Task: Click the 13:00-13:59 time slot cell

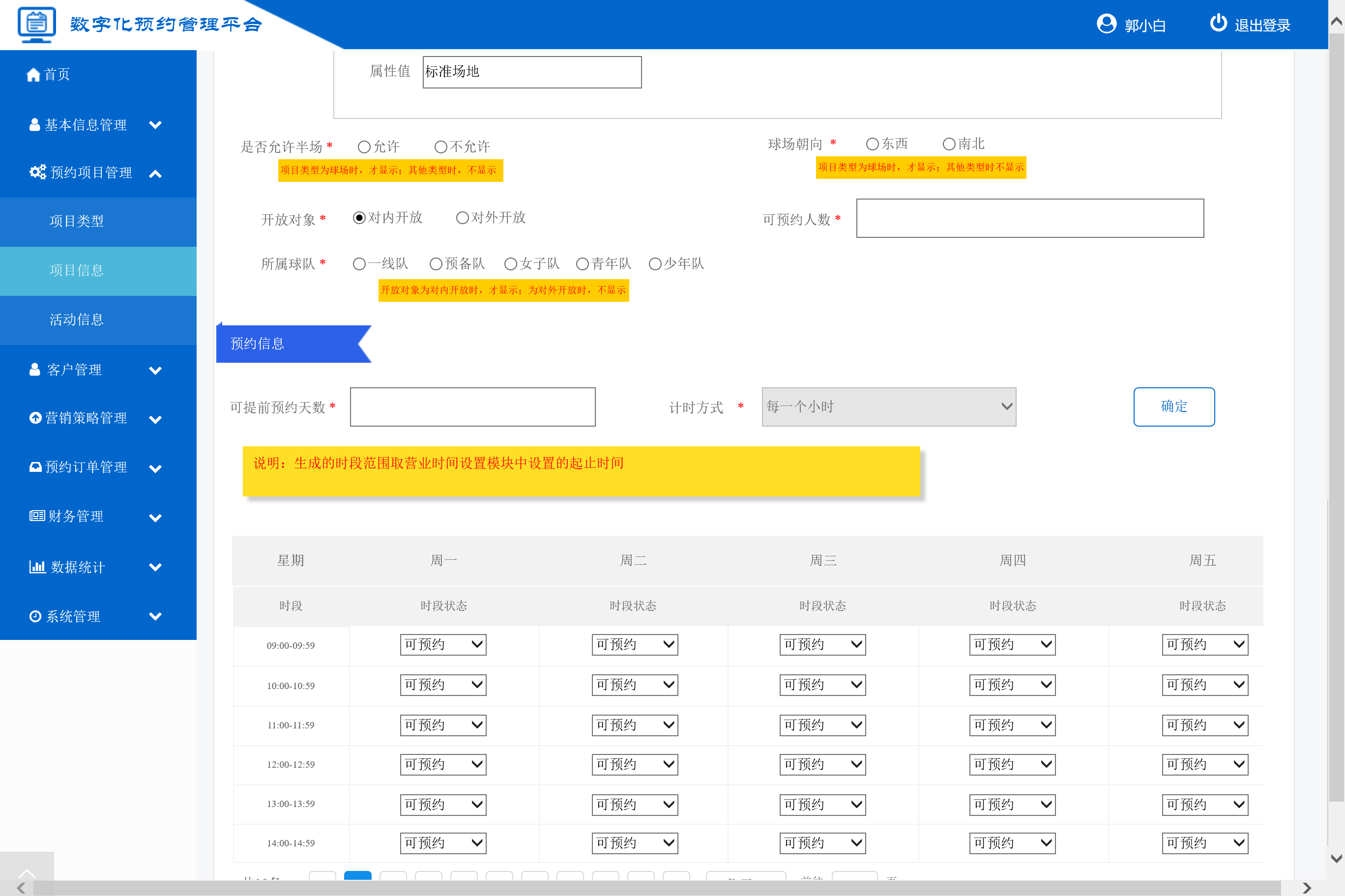Action: (291, 804)
